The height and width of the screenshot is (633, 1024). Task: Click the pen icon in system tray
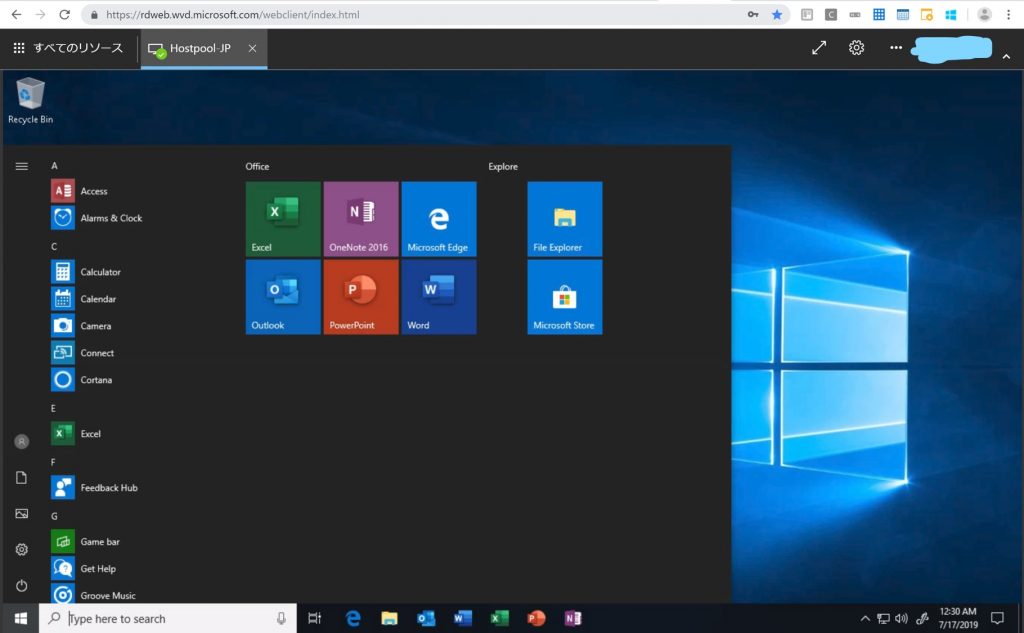(x=922, y=618)
